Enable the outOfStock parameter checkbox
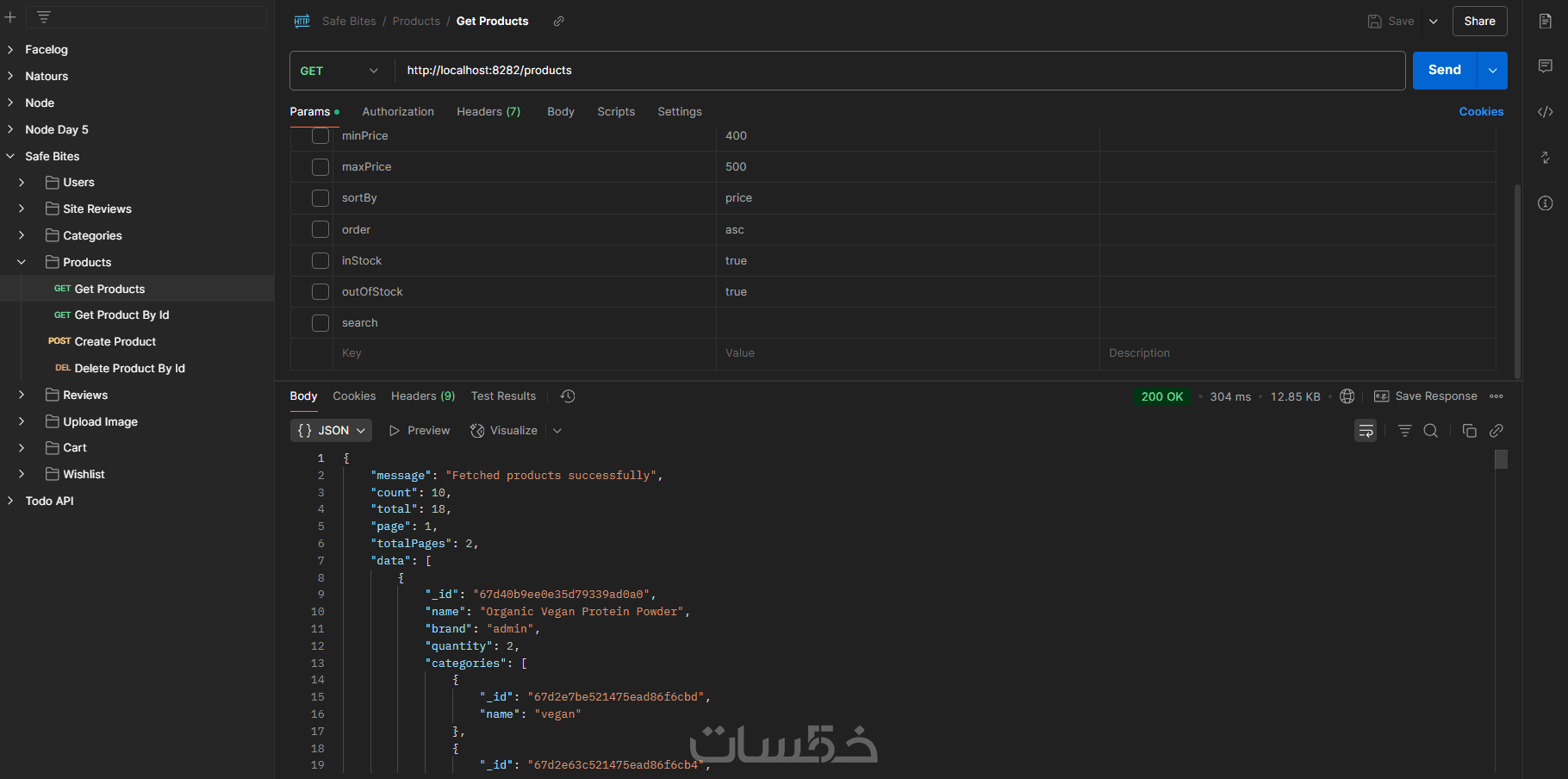 coord(320,291)
